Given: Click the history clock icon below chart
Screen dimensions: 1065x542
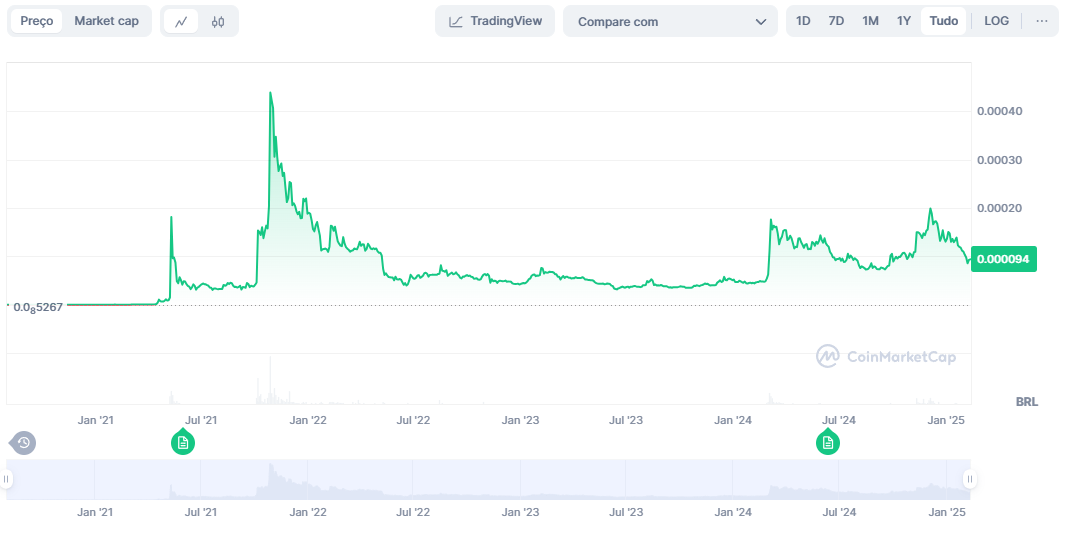Looking at the screenshot, I should (23, 442).
